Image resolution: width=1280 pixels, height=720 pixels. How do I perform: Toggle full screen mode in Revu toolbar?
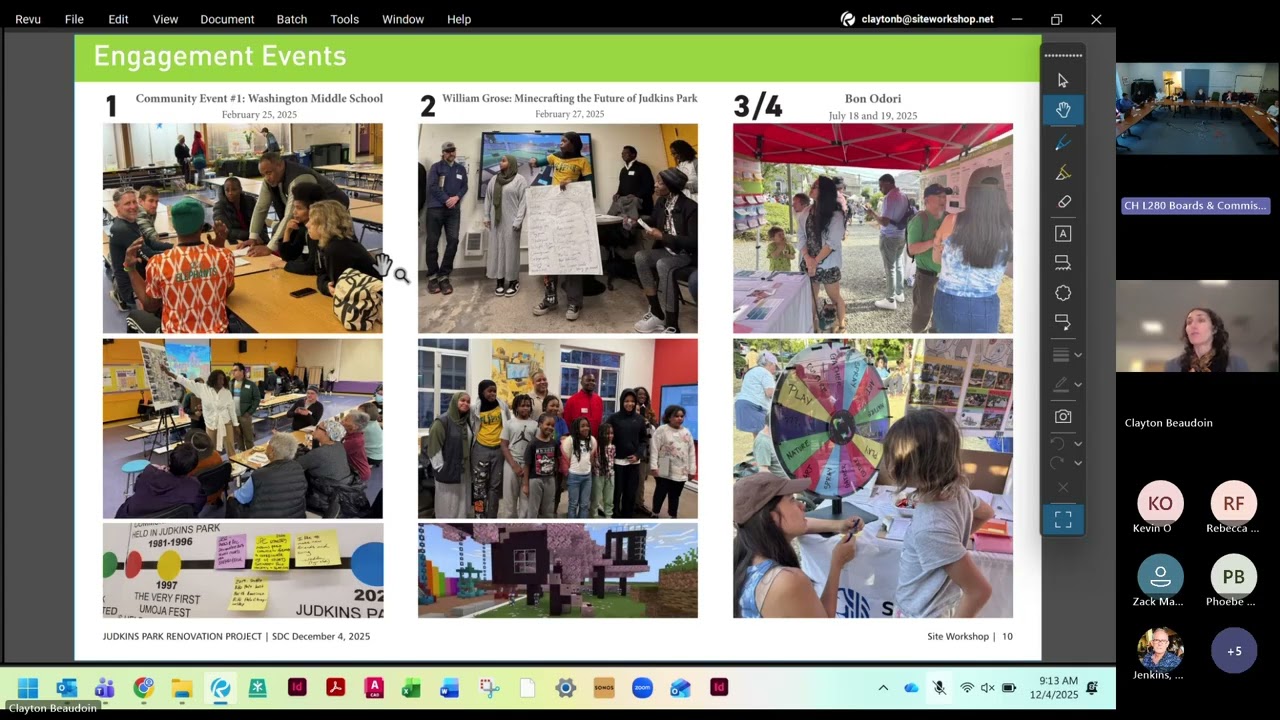tap(1063, 520)
